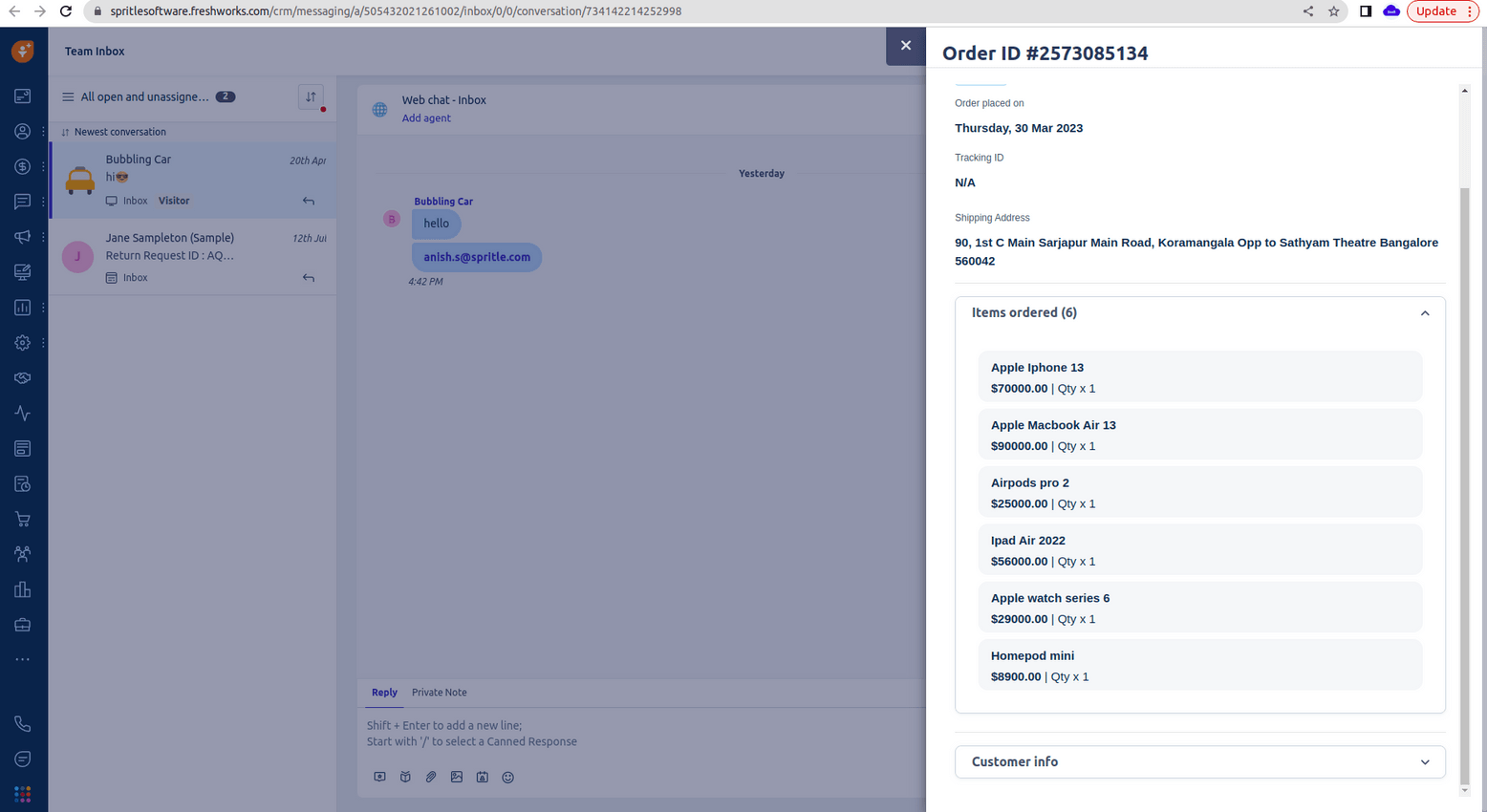Click the Thursday, 30 Mar 2023 date
Image resolution: width=1487 pixels, height=812 pixels.
coord(1019,128)
